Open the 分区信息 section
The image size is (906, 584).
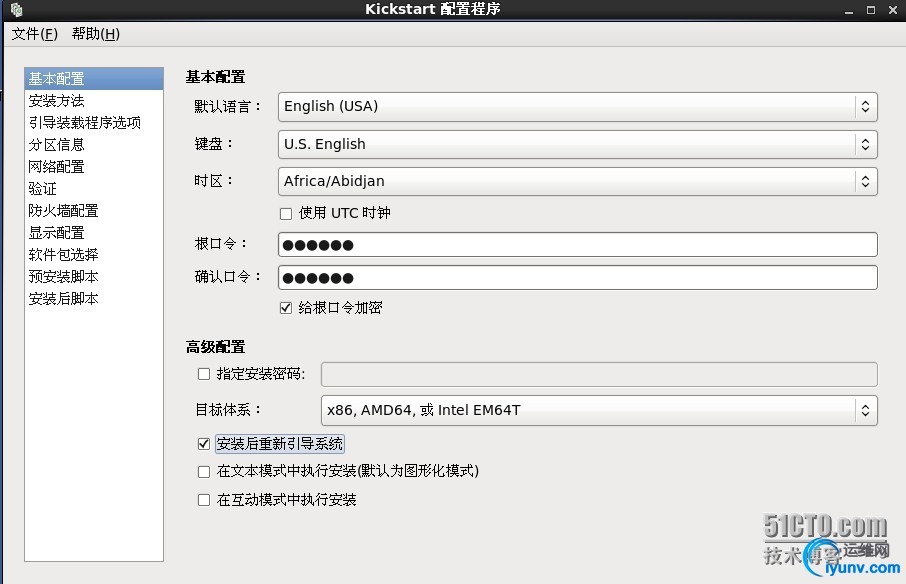tap(94, 144)
